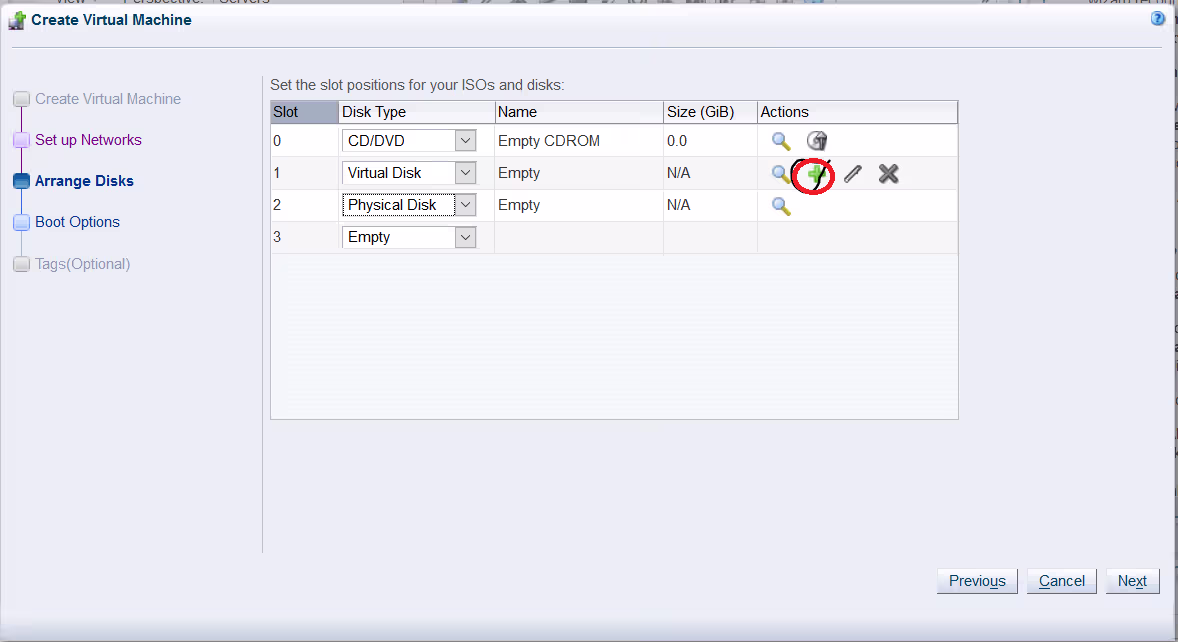Jump to the Boot Options step
This screenshot has width=1178, height=642.
(x=77, y=222)
